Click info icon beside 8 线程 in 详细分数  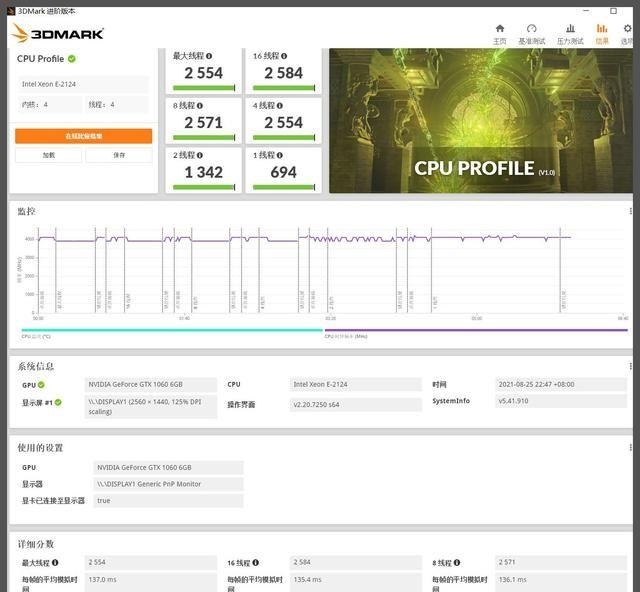(x=457, y=562)
